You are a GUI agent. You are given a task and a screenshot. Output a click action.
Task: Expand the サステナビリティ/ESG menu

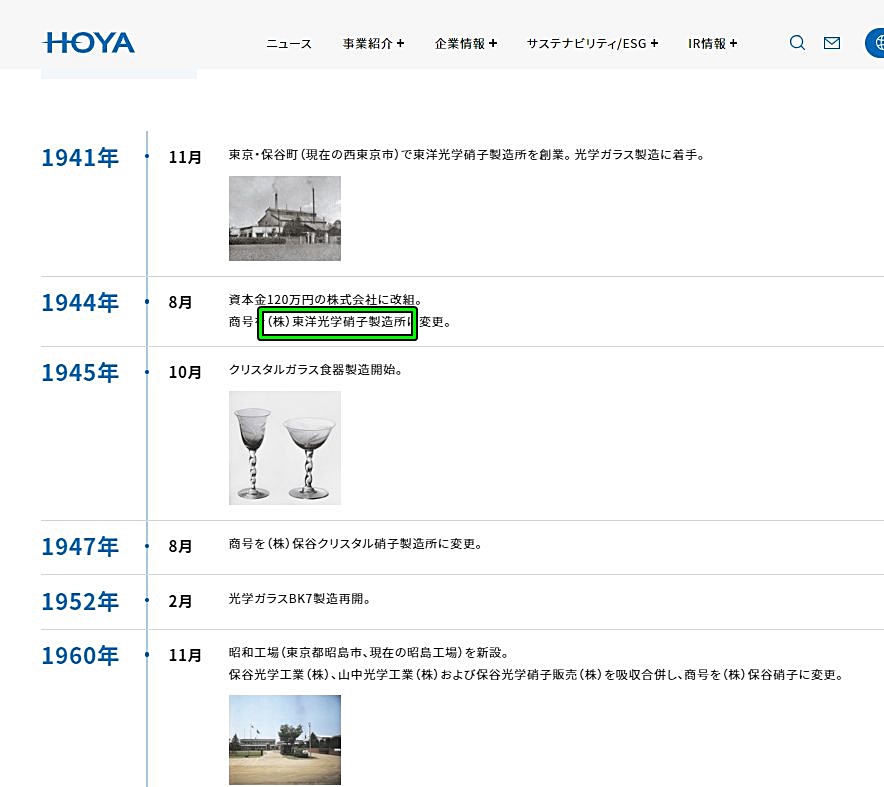[592, 44]
